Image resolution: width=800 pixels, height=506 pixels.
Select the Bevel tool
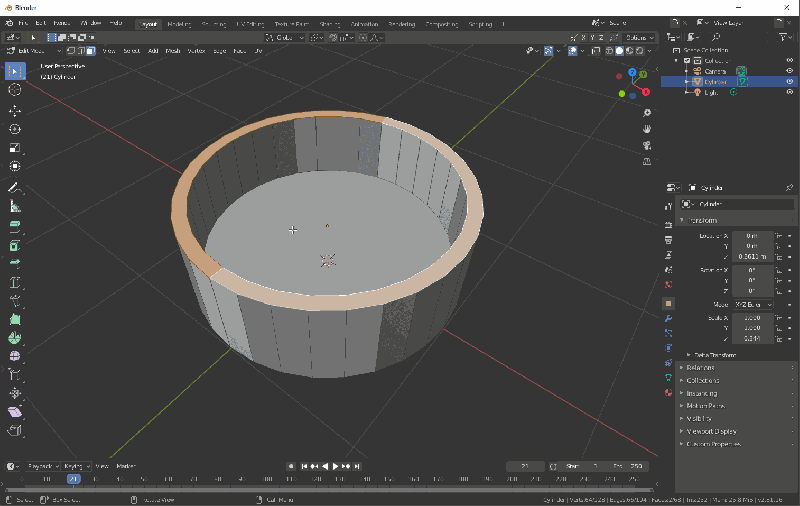pos(15,264)
